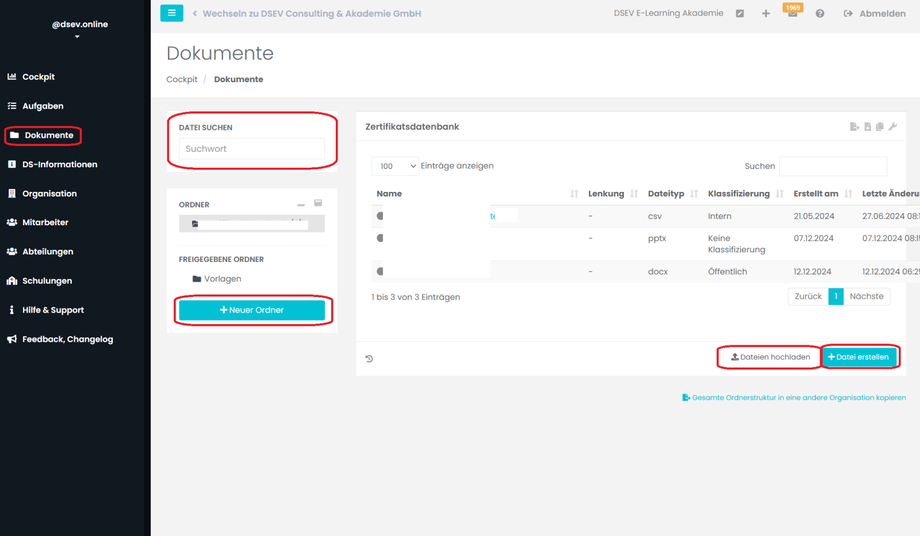Collapse the Ordner panel with minus icon
The width and height of the screenshot is (920, 536).
[x=301, y=204]
